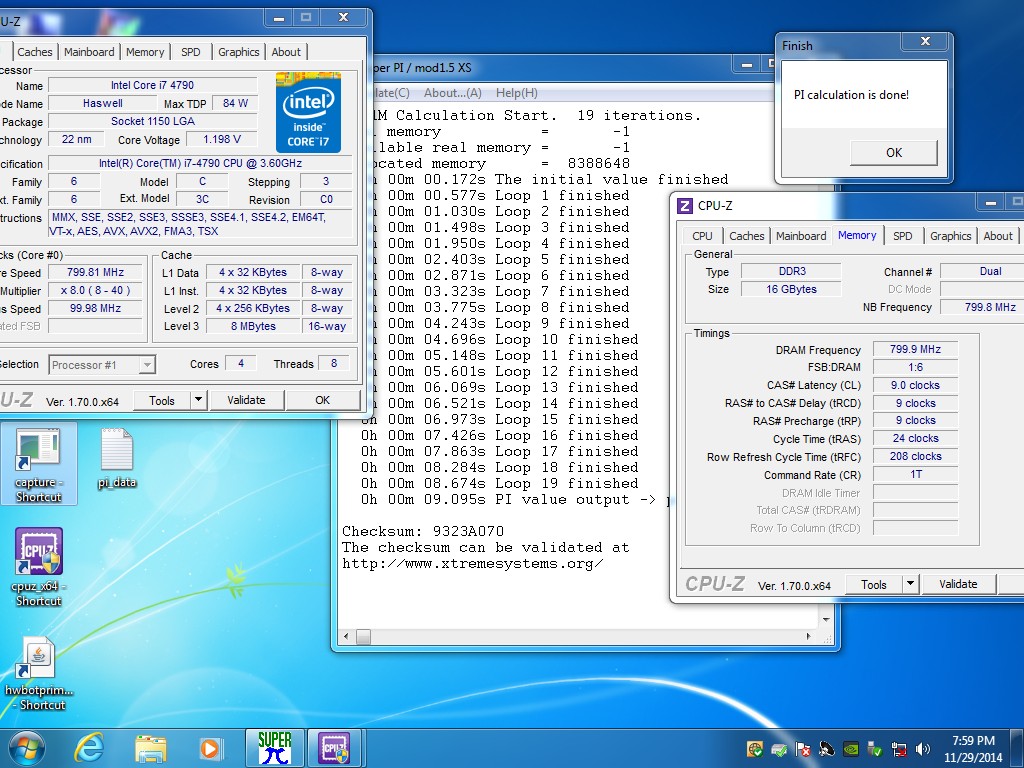Click OK in the Finish dialog
The height and width of the screenshot is (768, 1024).
(x=893, y=153)
